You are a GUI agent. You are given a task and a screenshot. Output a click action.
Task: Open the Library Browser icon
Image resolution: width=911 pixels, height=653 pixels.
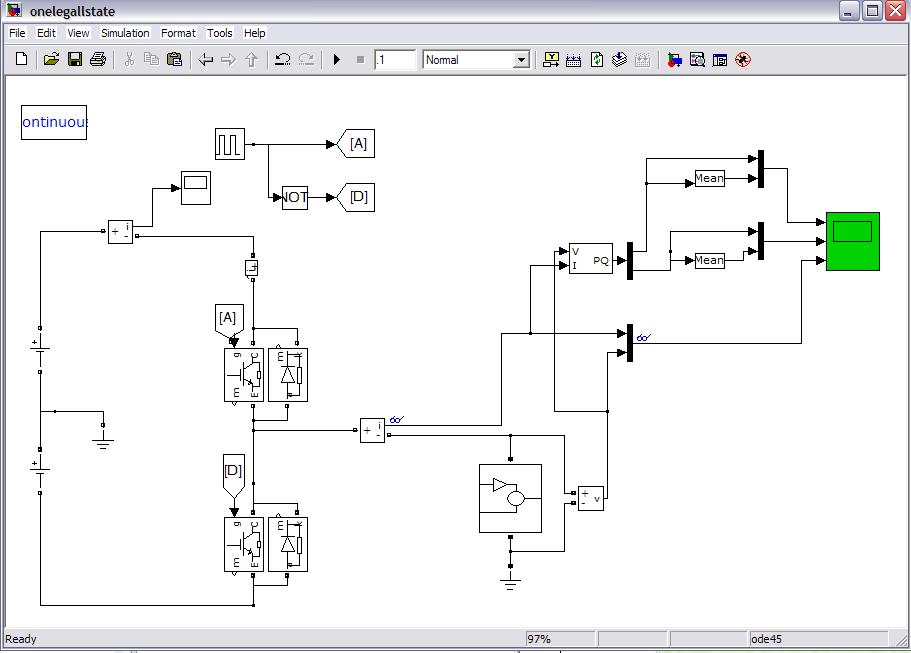[x=675, y=60]
